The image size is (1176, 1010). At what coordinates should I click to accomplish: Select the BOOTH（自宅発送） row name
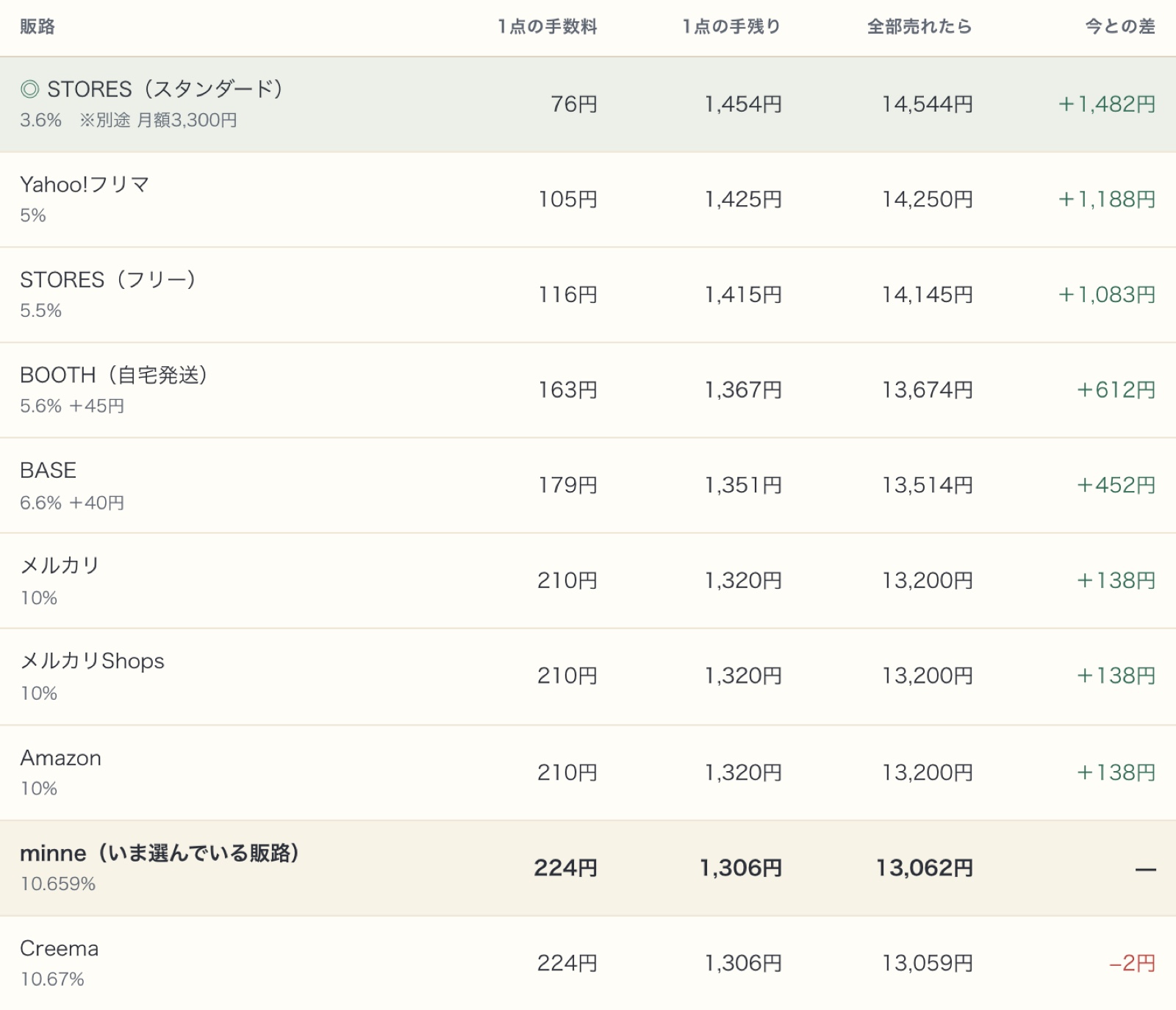pos(114,375)
